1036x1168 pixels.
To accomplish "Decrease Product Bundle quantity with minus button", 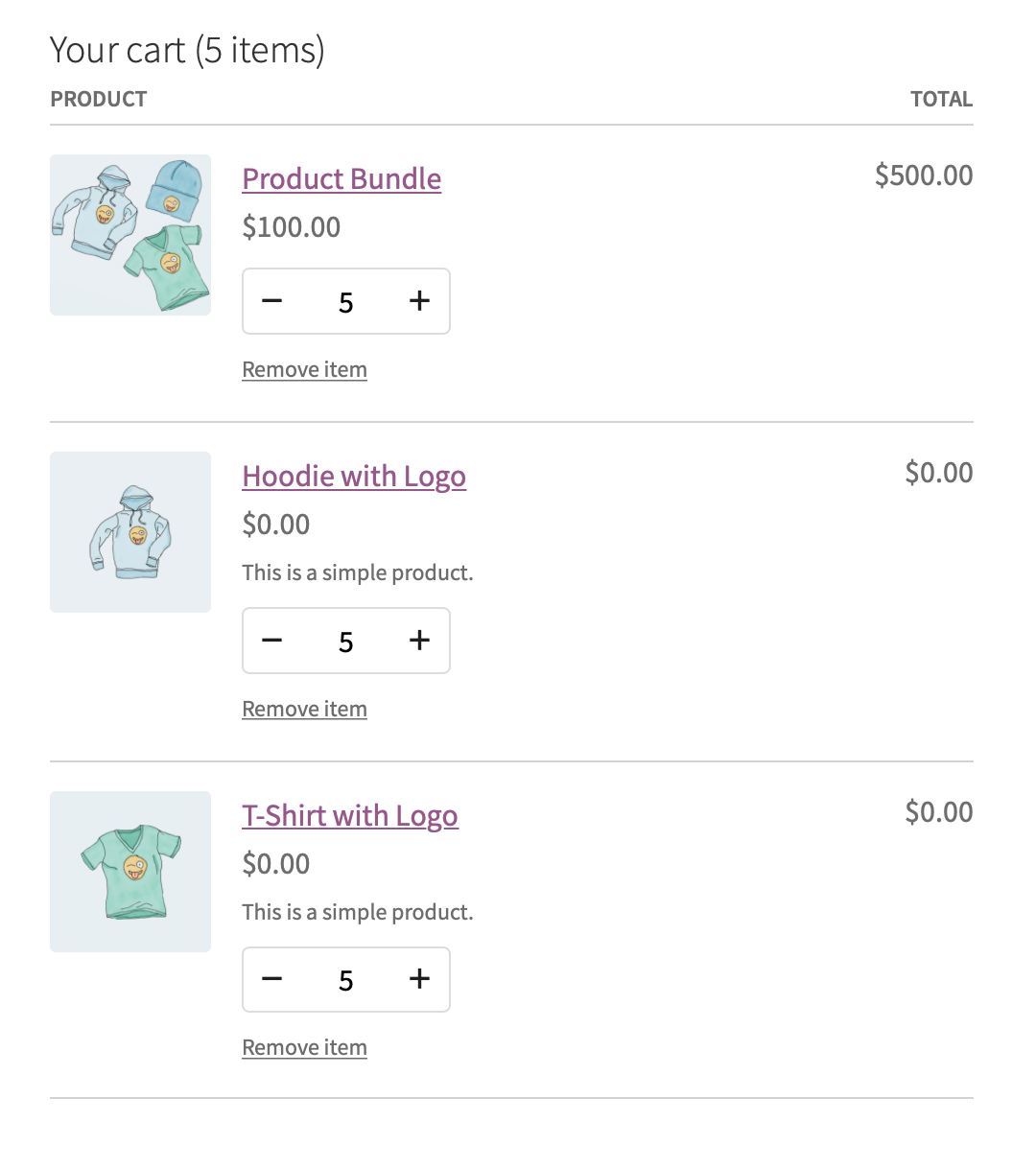I will [271, 301].
